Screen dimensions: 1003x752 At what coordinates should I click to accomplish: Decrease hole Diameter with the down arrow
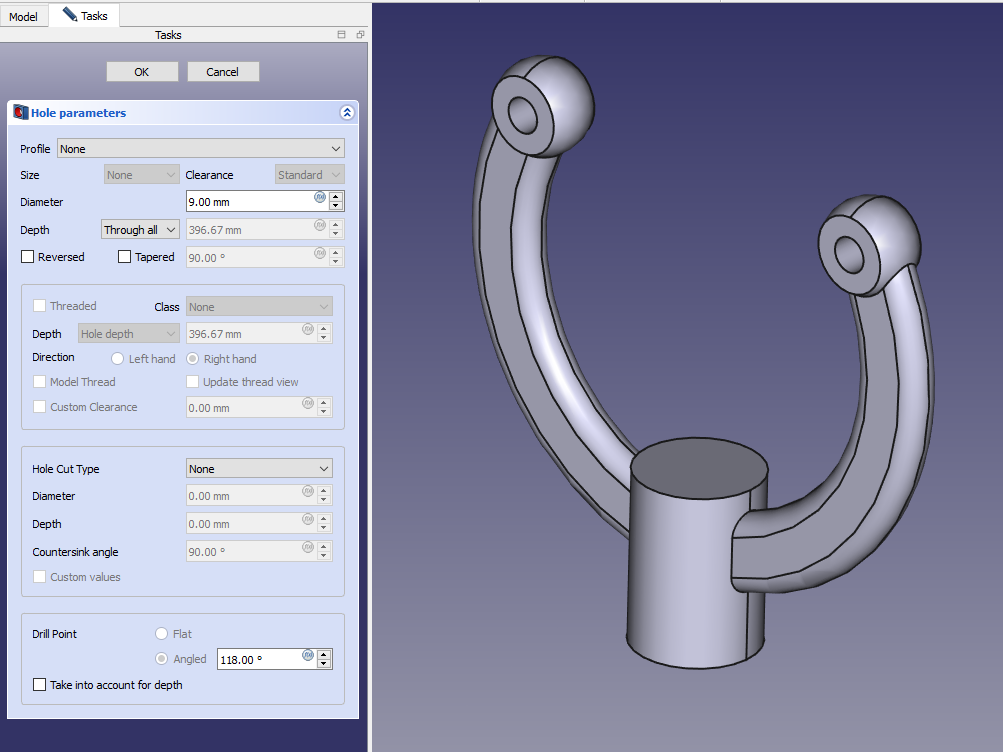pos(336,207)
